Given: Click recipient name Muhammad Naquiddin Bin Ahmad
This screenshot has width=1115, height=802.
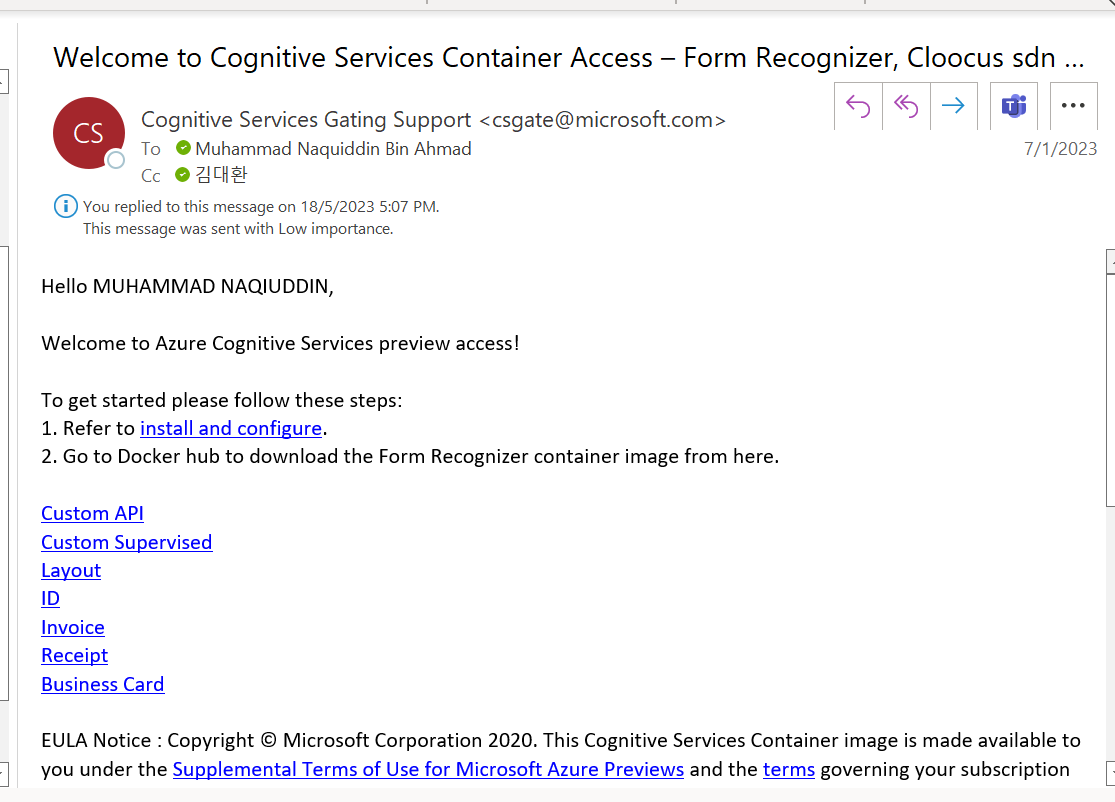Looking at the screenshot, I should click(x=334, y=149).
